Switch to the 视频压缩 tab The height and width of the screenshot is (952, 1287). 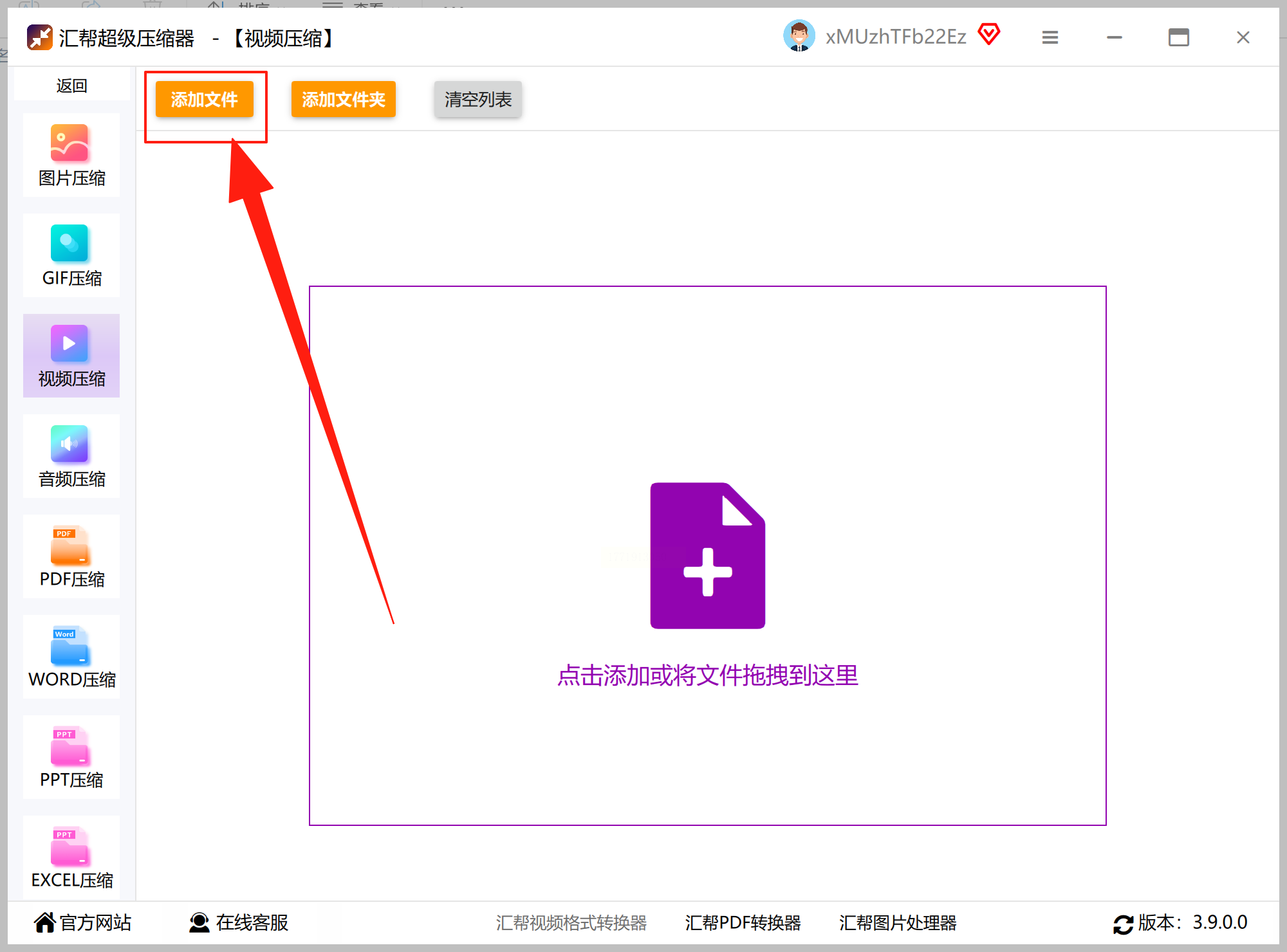tap(71, 356)
